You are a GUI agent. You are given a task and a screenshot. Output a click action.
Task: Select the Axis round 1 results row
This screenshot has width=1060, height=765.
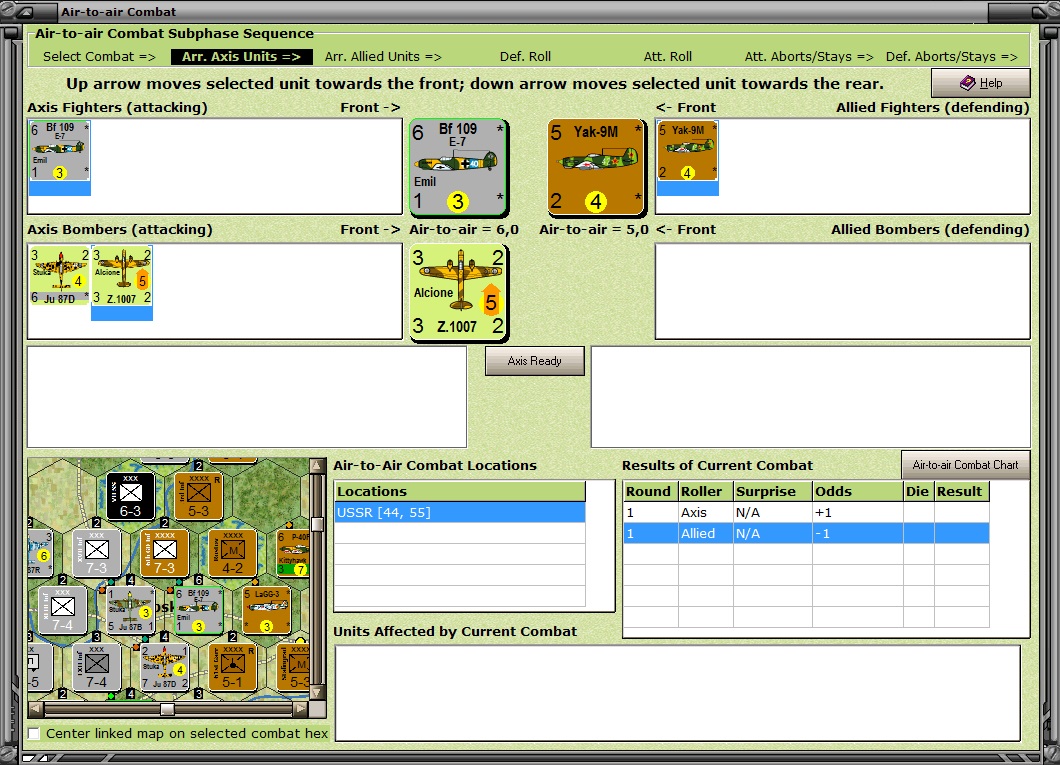(806, 512)
